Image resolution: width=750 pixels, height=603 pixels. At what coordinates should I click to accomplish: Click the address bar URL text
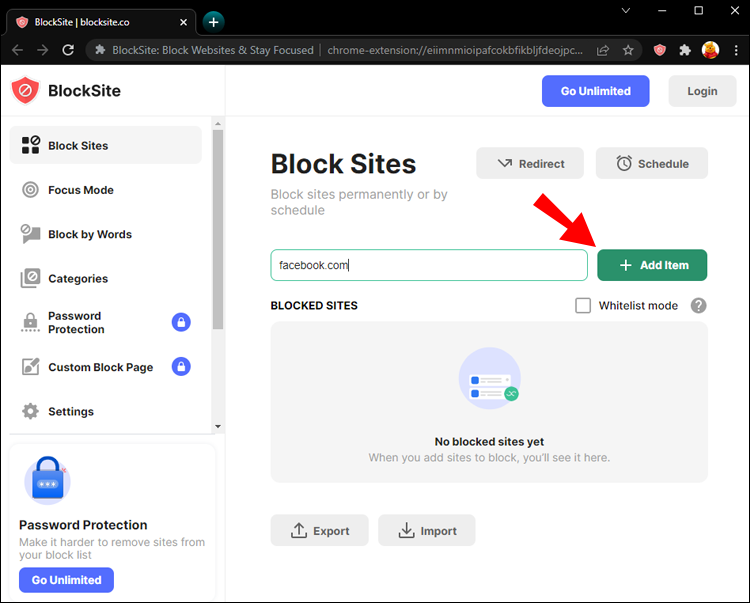click(x=455, y=50)
